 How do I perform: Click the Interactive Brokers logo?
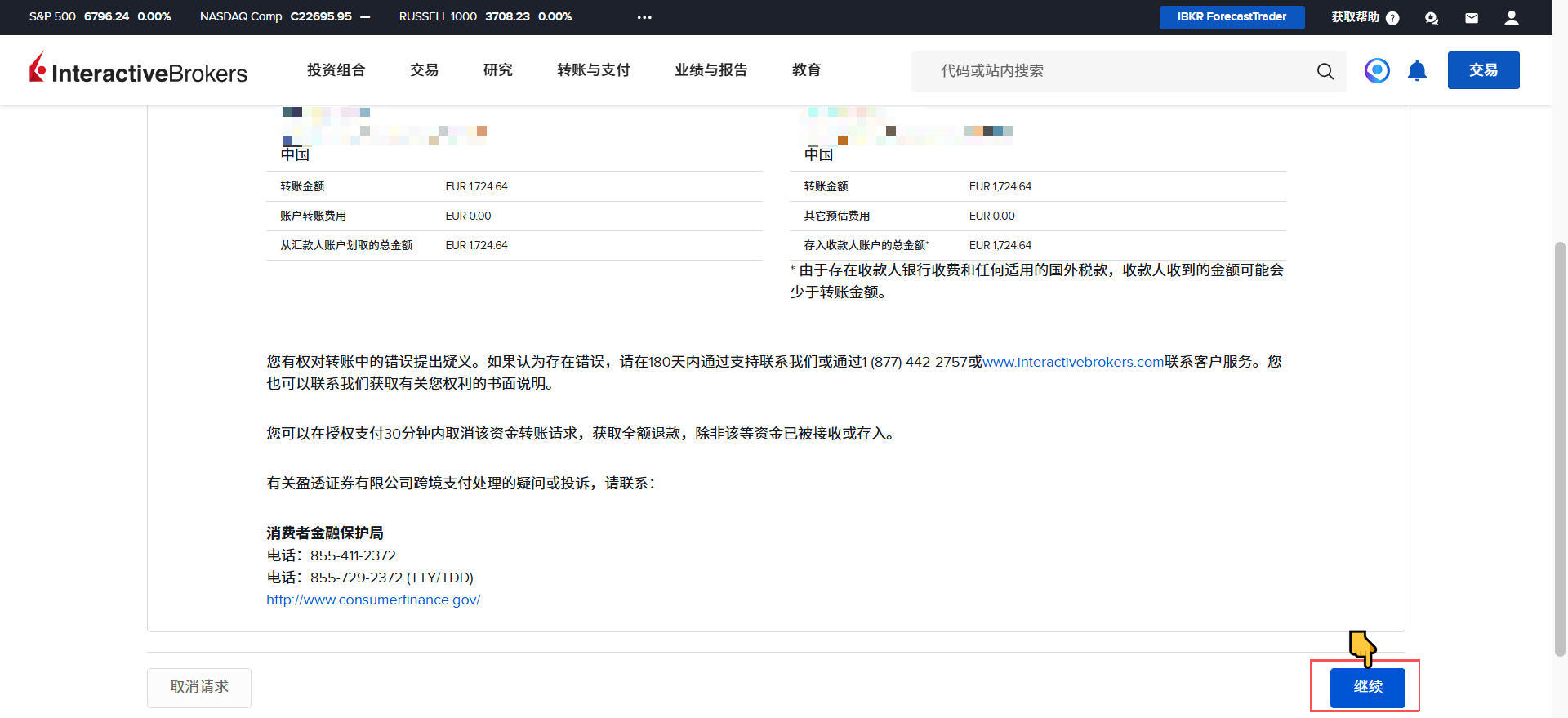pos(138,70)
